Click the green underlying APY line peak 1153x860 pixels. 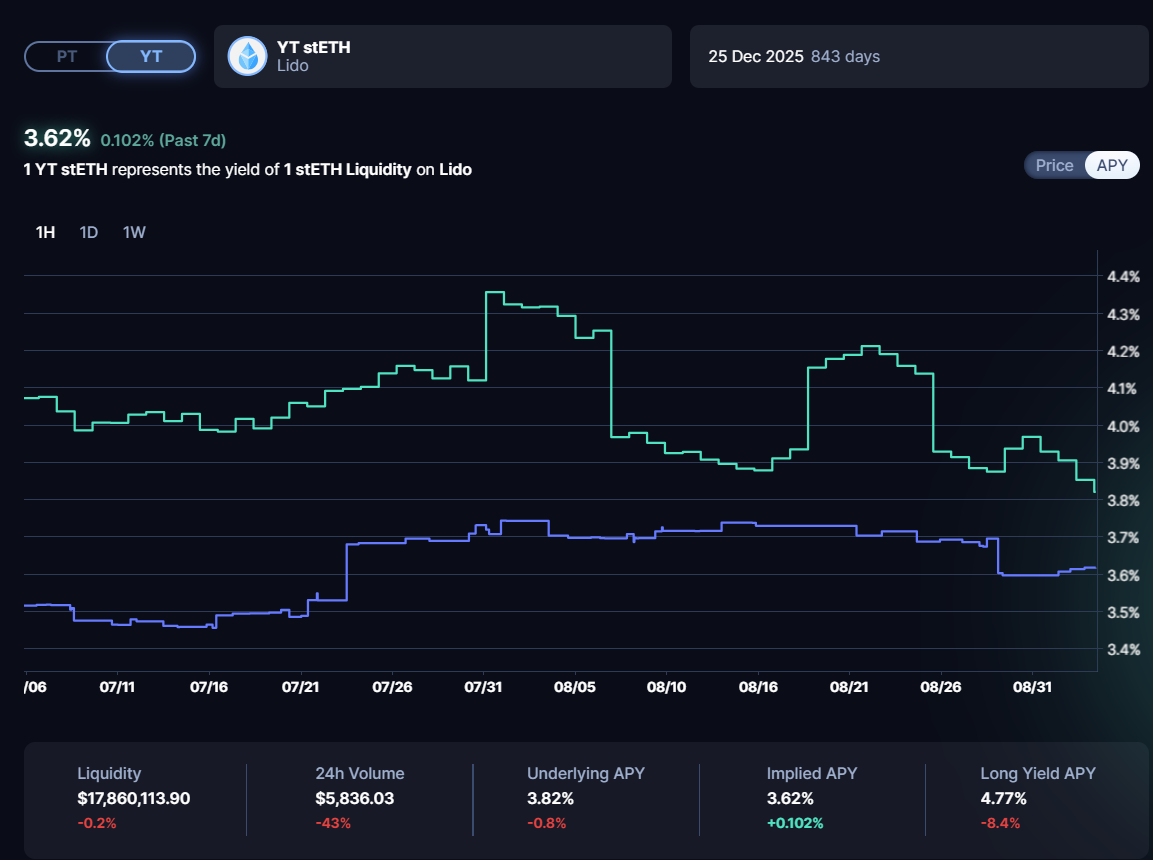pos(494,292)
